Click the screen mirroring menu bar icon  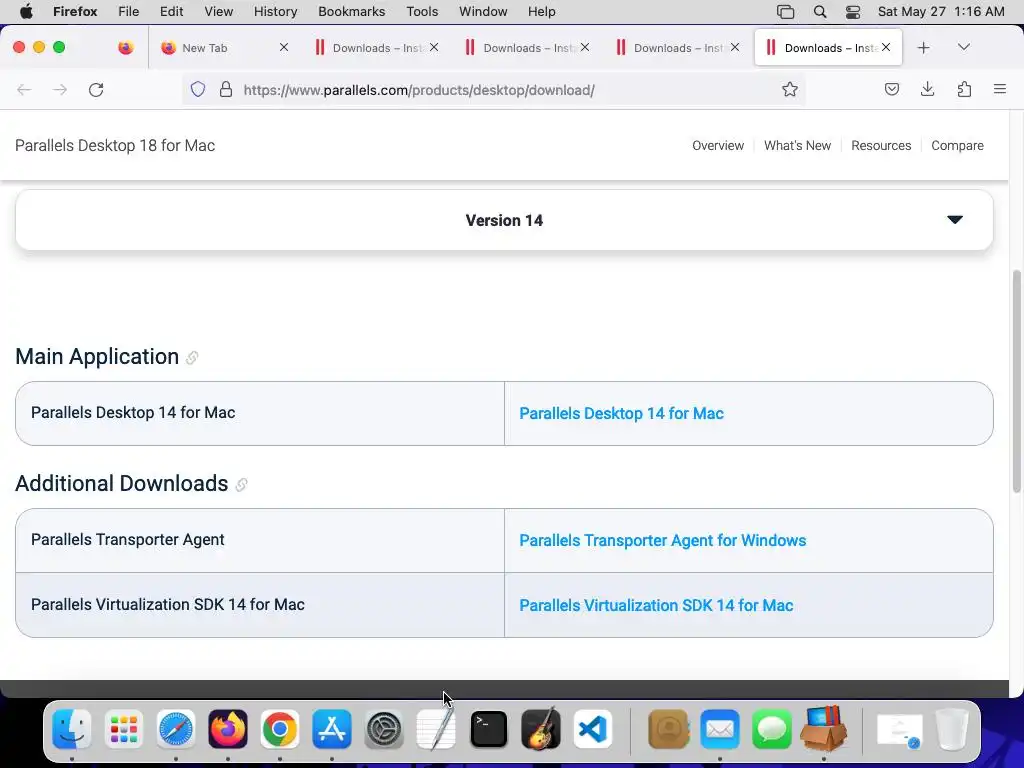pyautogui.click(x=785, y=12)
